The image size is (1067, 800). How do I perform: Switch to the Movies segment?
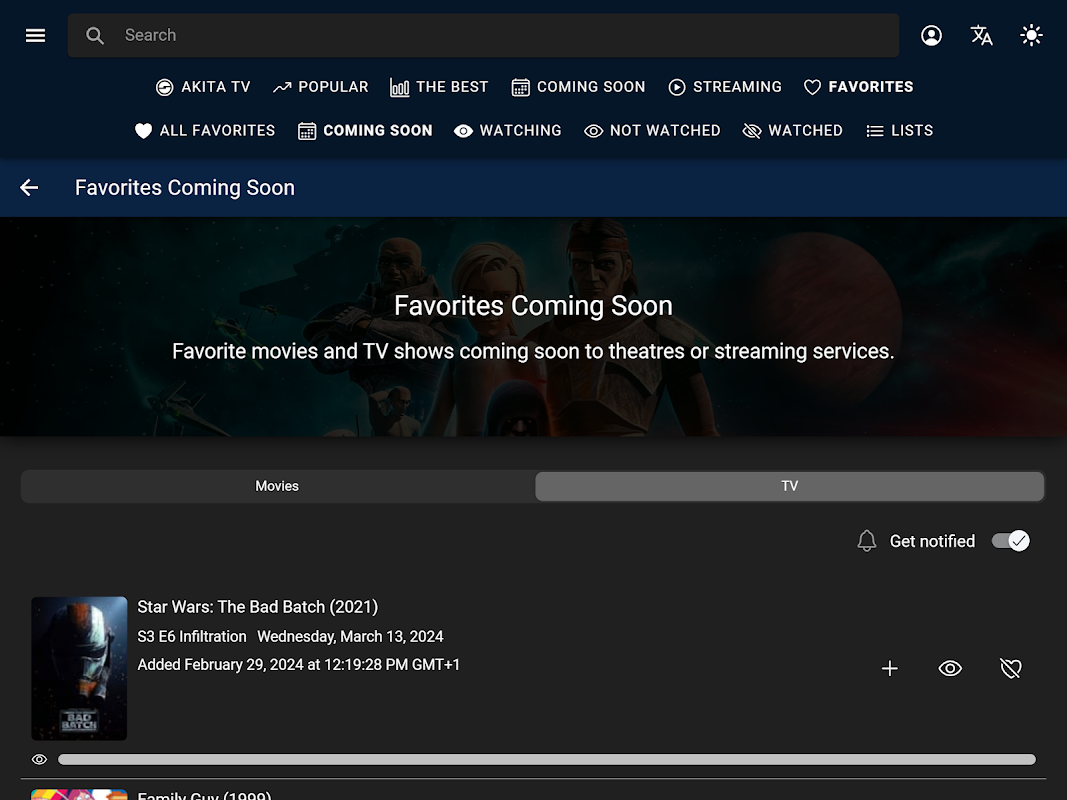(x=278, y=486)
